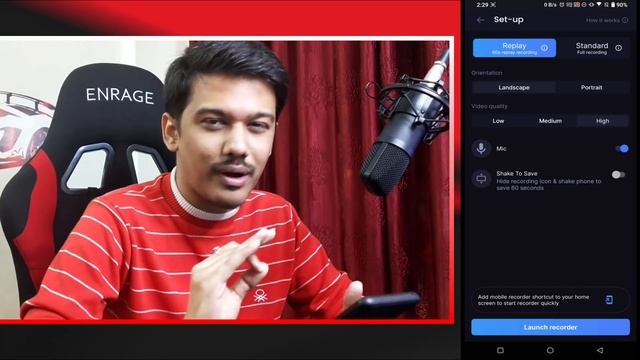The width and height of the screenshot is (640, 360).
Task: Tap the "Add mobile recorder shortcut" text
Action: pos(533,300)
